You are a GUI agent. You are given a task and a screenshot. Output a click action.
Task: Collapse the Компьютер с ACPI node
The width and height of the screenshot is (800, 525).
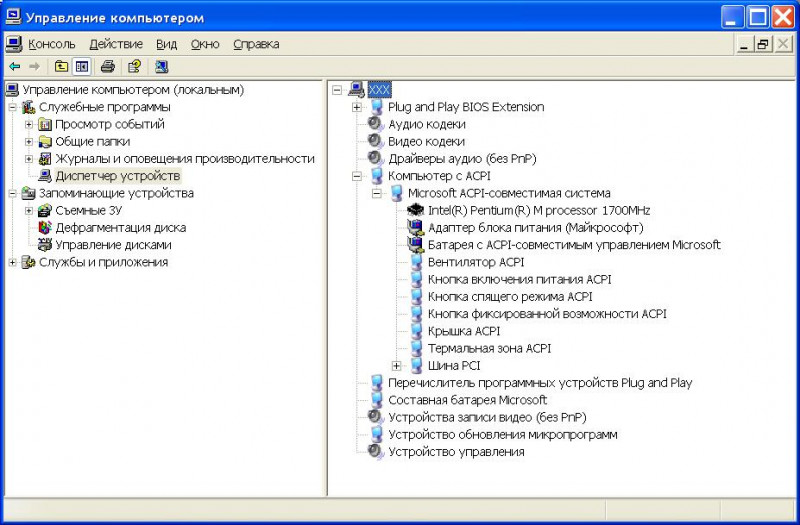click(357, 176)
